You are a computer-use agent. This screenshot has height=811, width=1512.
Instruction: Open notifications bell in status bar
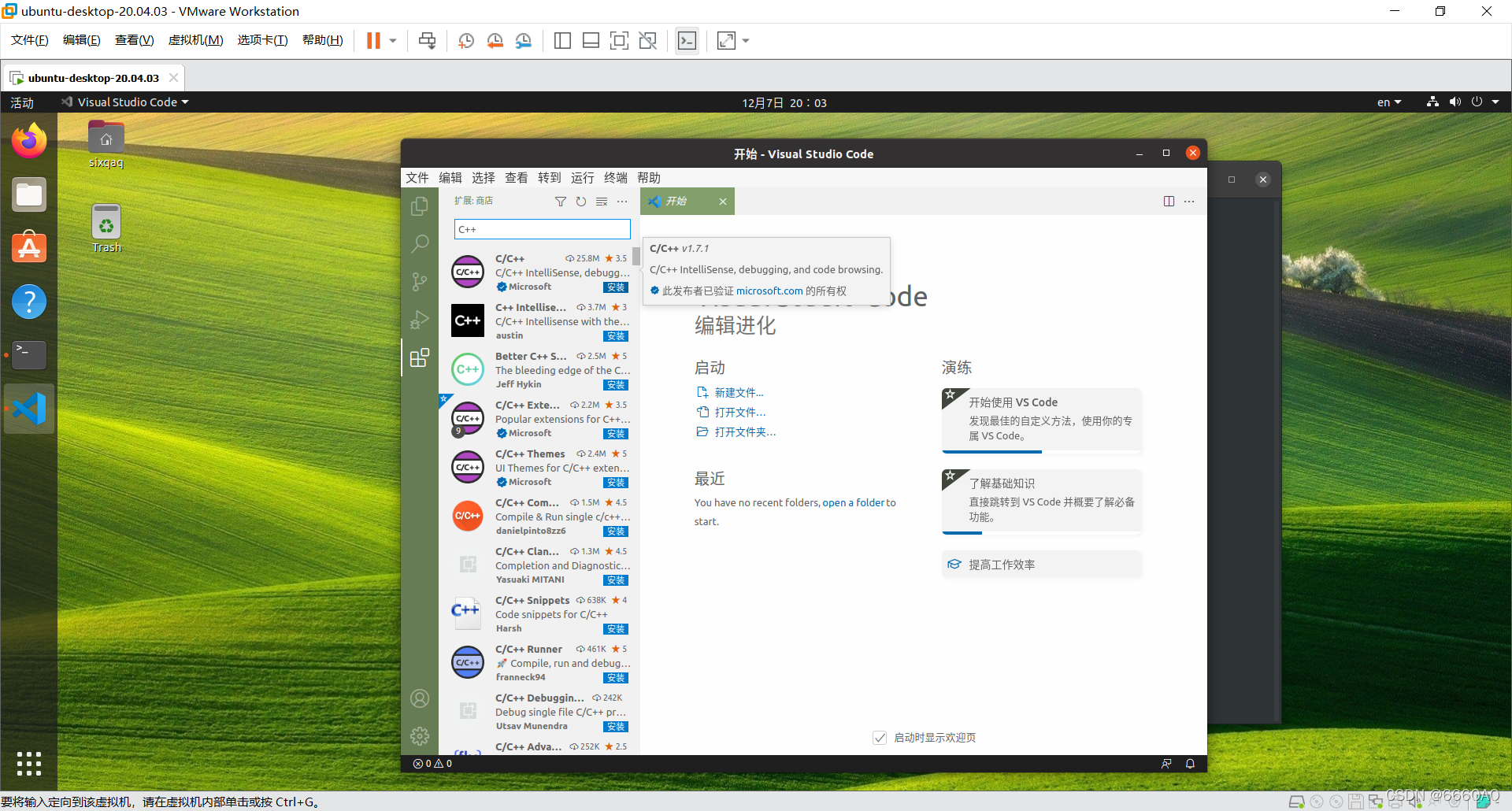tap(1190, 764)
